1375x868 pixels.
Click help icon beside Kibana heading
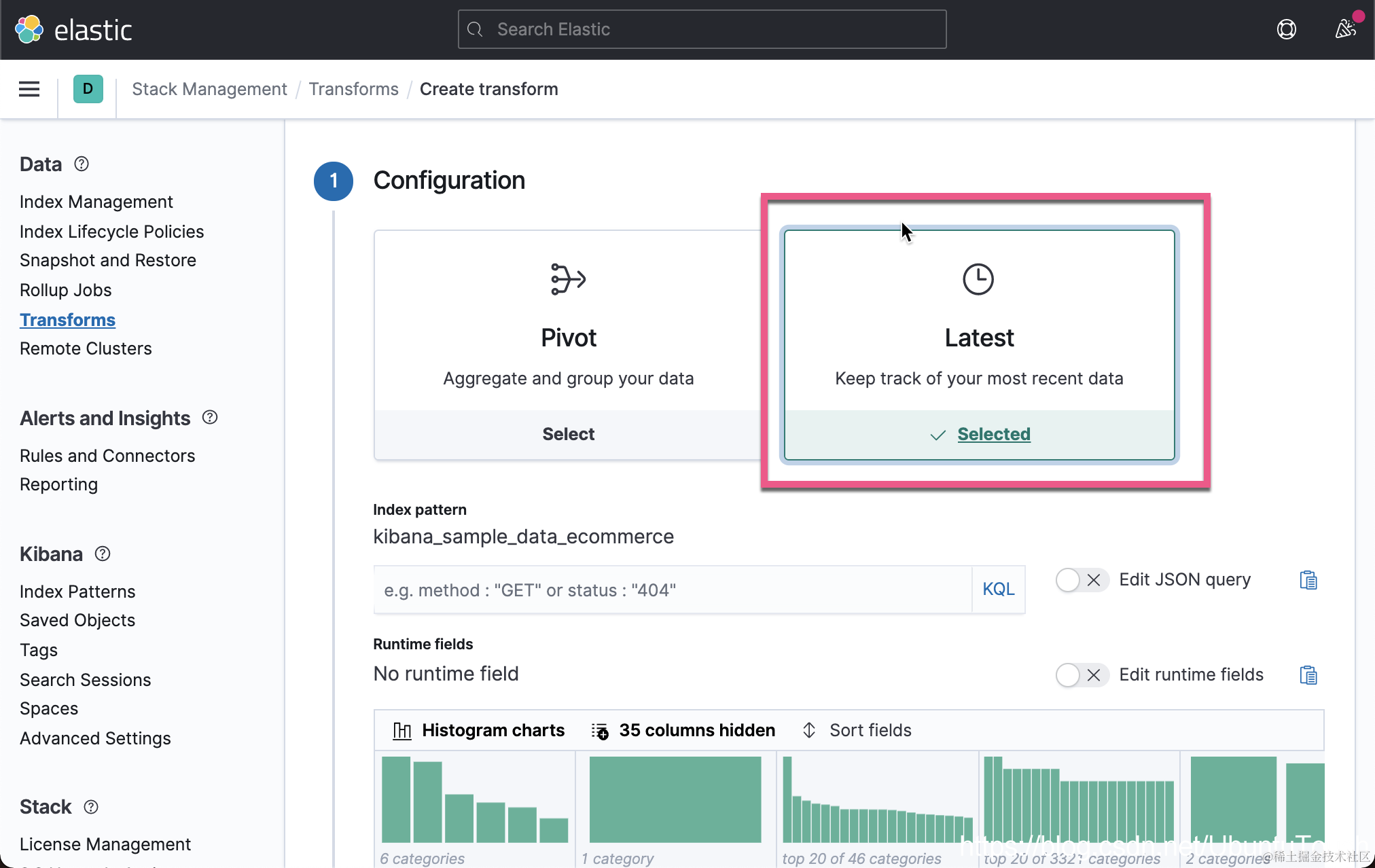tap(103, 554)
